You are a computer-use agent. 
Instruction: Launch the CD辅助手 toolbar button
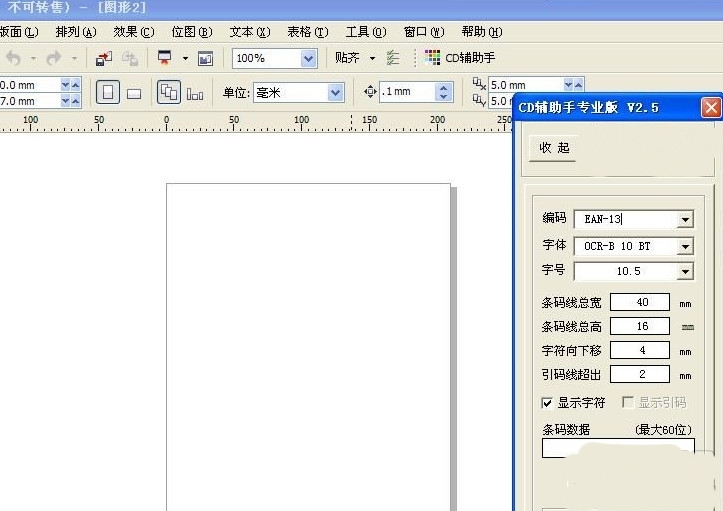[x=460, y=58]
